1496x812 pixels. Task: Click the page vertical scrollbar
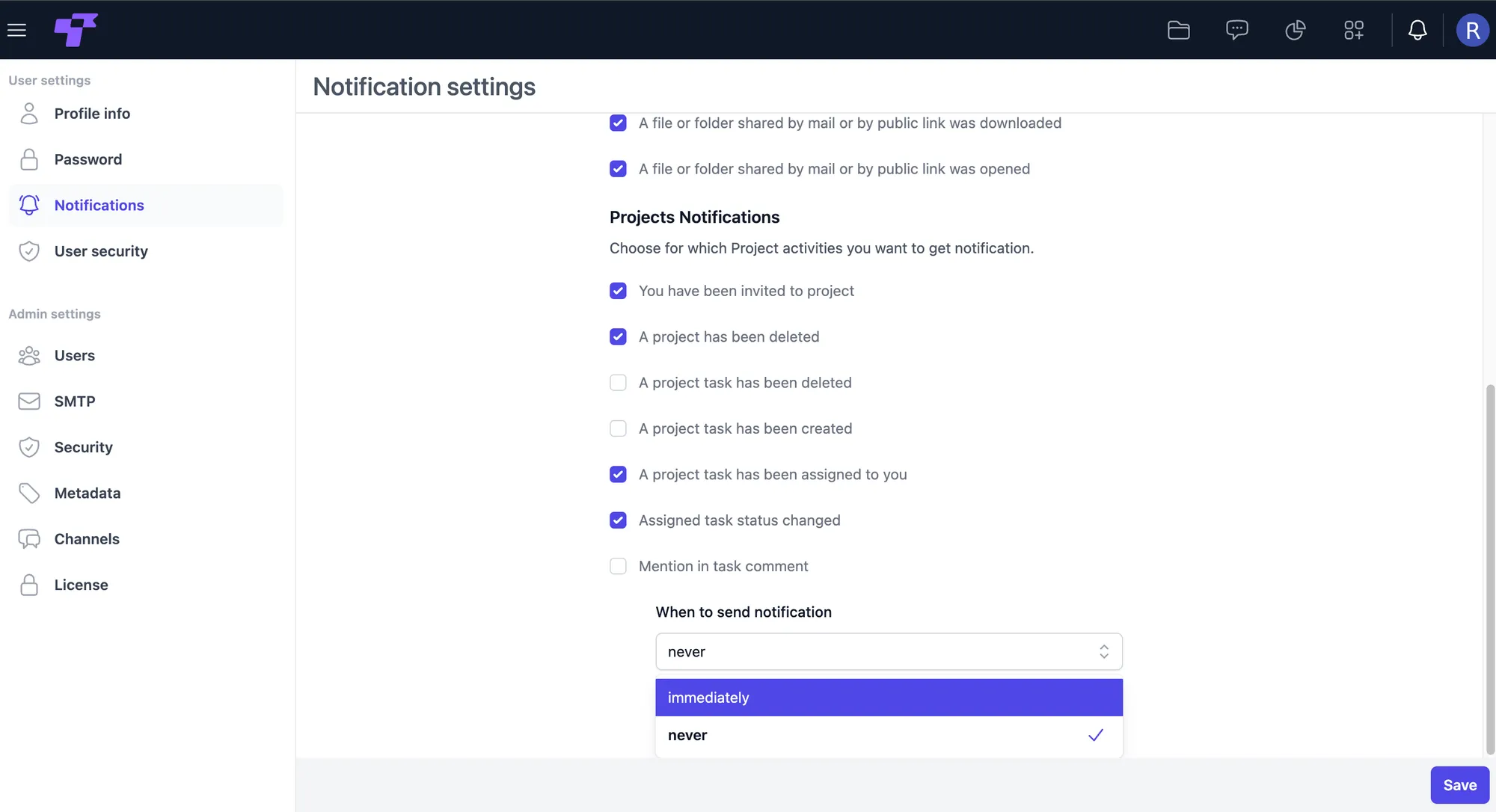[1489, 568]
